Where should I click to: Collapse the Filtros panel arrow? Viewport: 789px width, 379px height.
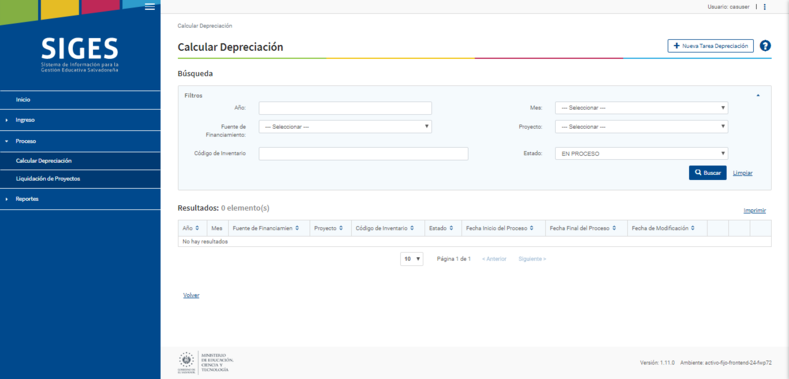(758, 95)
